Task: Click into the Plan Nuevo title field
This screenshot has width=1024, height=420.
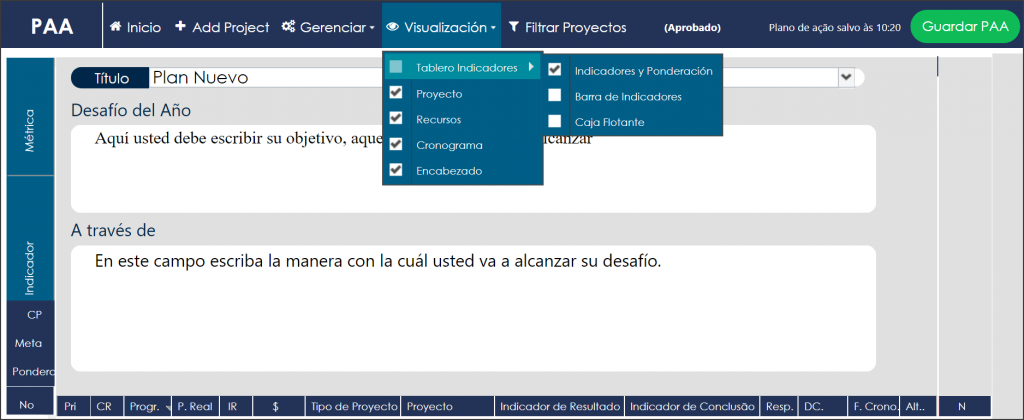Action: (x=493, y=78)
